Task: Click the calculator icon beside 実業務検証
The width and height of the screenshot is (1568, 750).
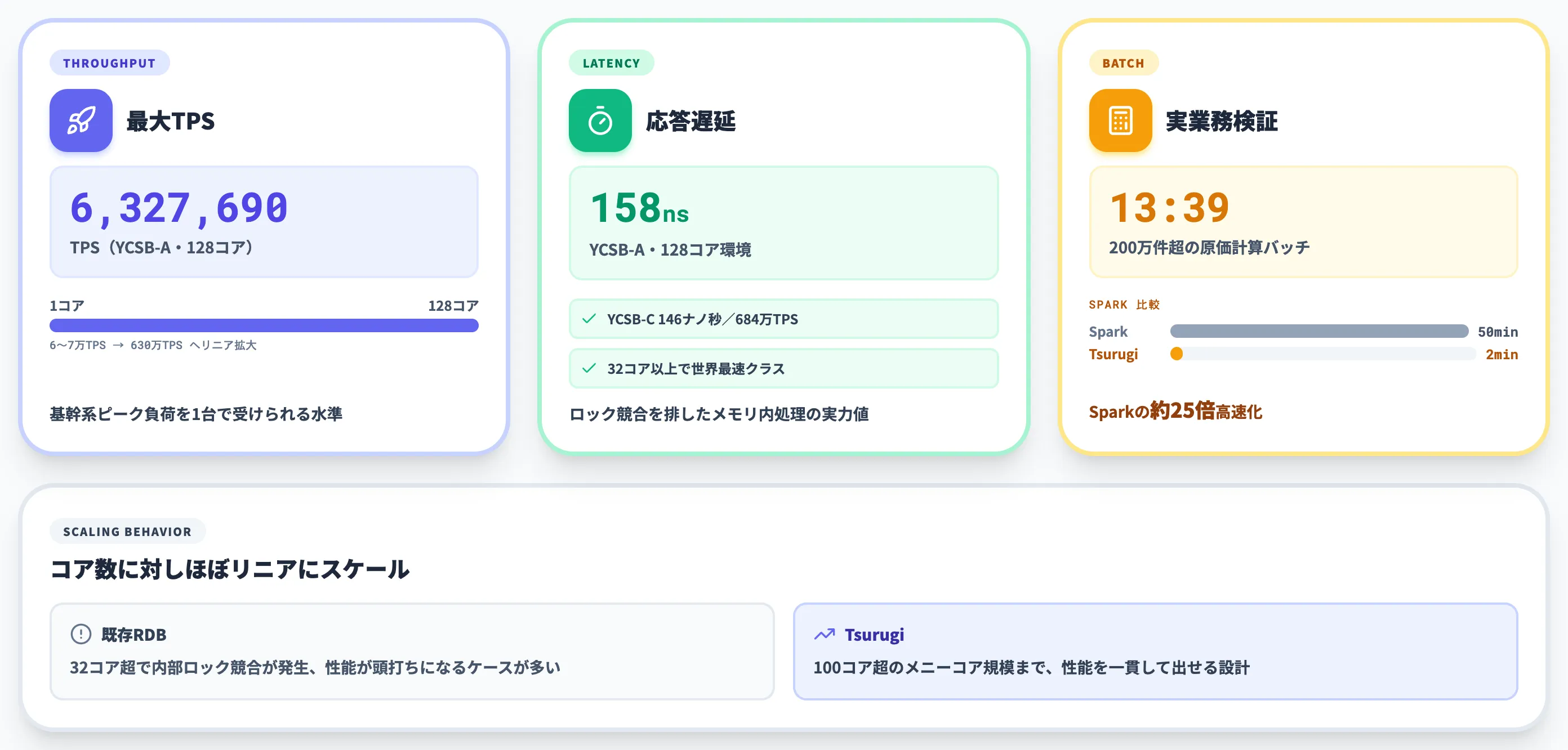Action: [1121, 120]
